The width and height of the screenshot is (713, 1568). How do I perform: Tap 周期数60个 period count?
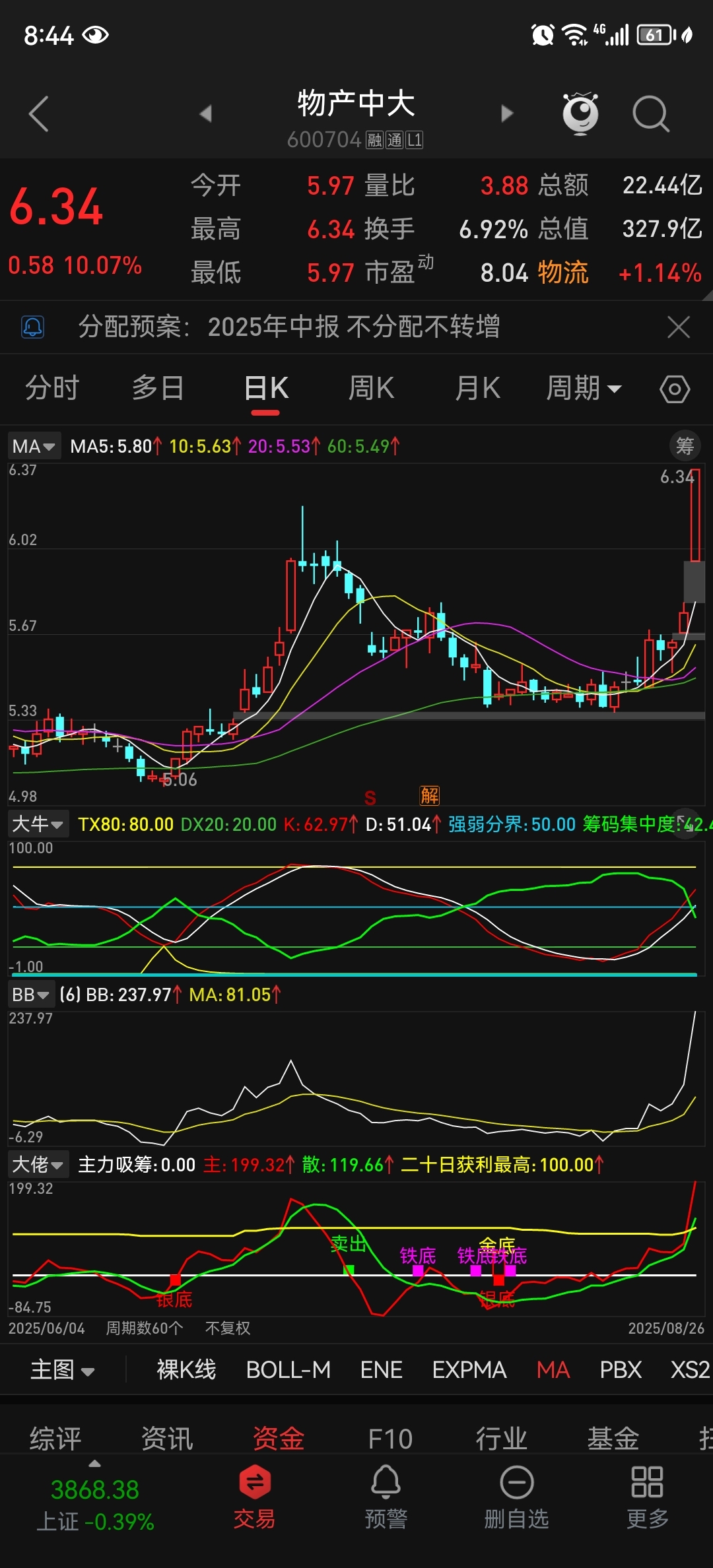(x=145, y=1328)
